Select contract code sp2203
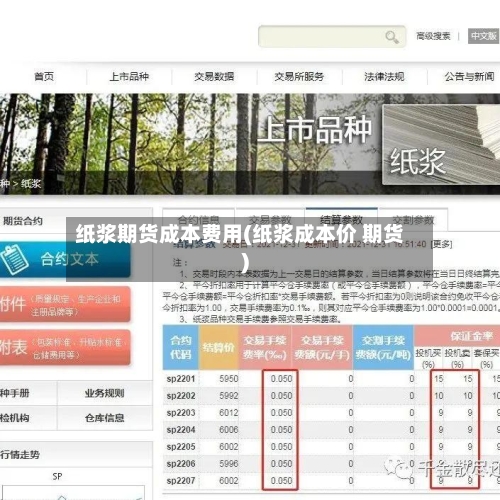 coord(181,413)
